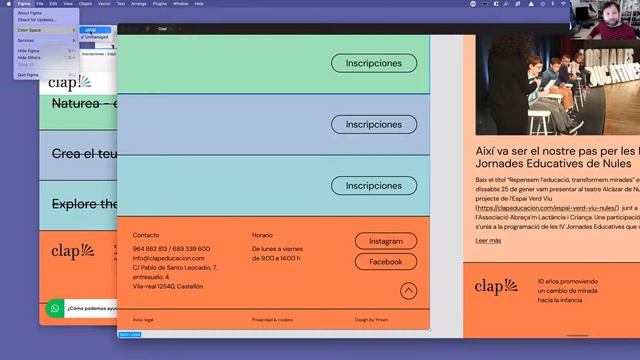The height and width of the screenshot is (360, 640).
Task: Click the green WhatsApp icon in the back window
Action: click(55, 309)
